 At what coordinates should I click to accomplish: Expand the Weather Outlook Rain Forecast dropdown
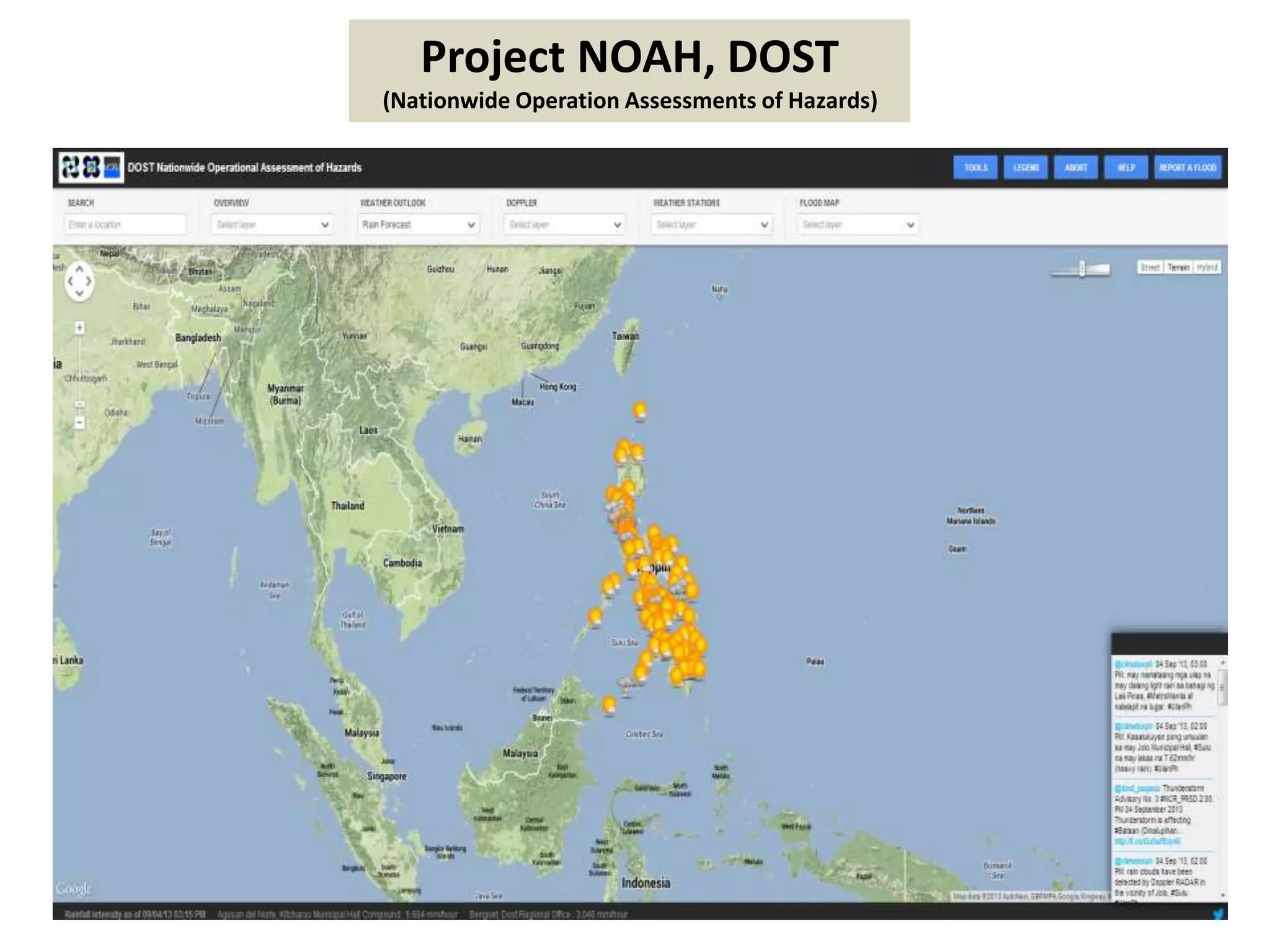coord(419,224)
